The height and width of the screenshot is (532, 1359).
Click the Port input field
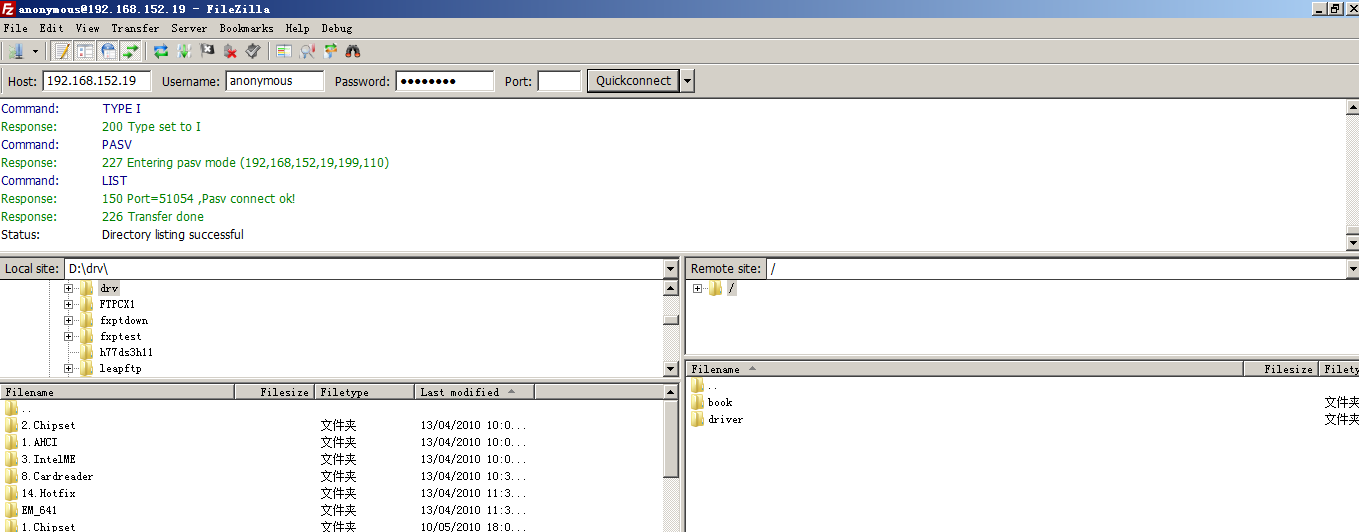(559, 81)
